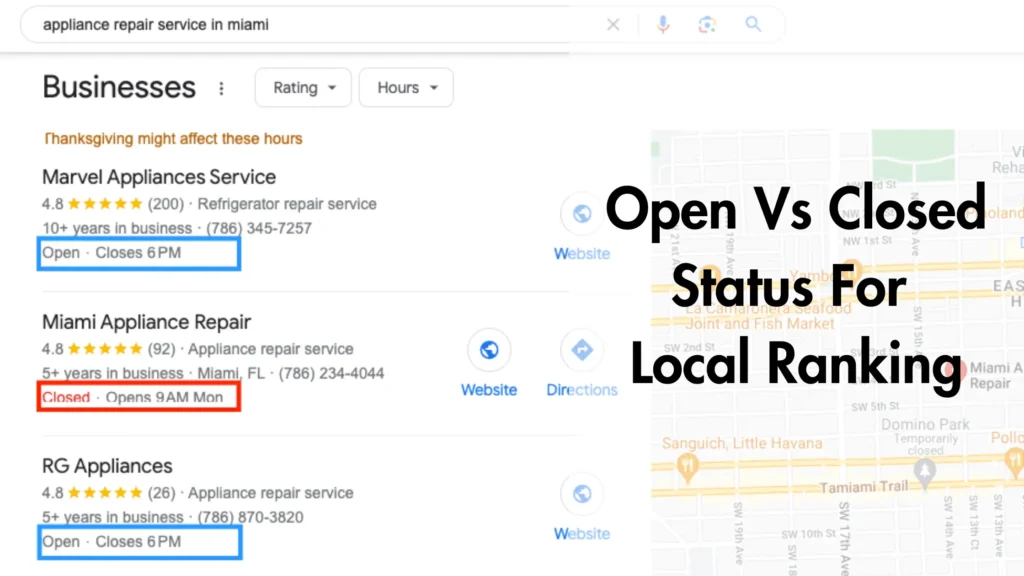This screenshot has height=576, width=1024.
Task: Open Marvel Appliances Service website globe icon
Action: [x=582, y=214]
